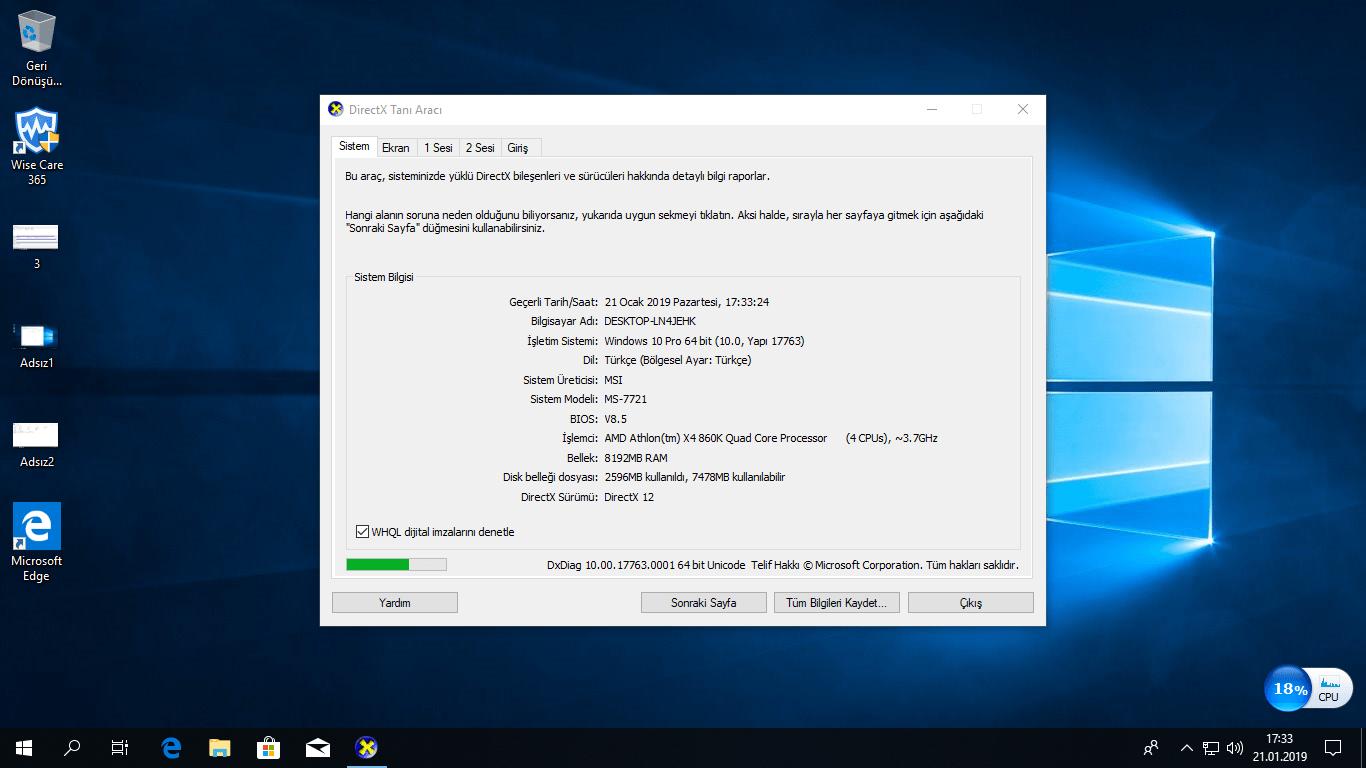Click Tüm Bilgileri Kaydet button
The height and width of the screenshot is (768, 1366).
[x=837, y=603]
